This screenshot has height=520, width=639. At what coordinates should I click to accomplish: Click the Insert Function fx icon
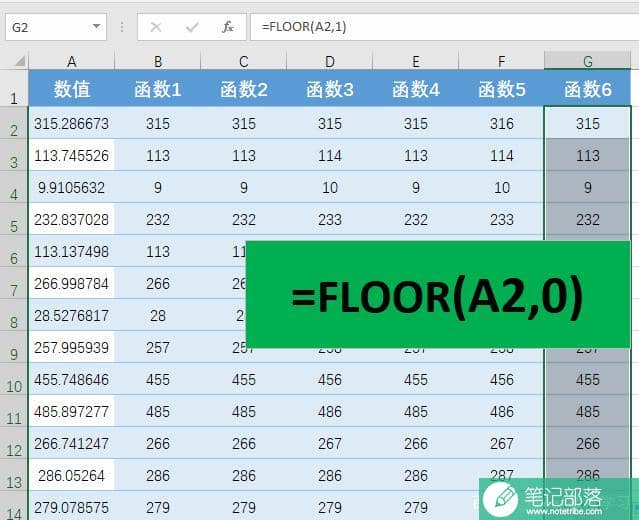tap(228, 27)
